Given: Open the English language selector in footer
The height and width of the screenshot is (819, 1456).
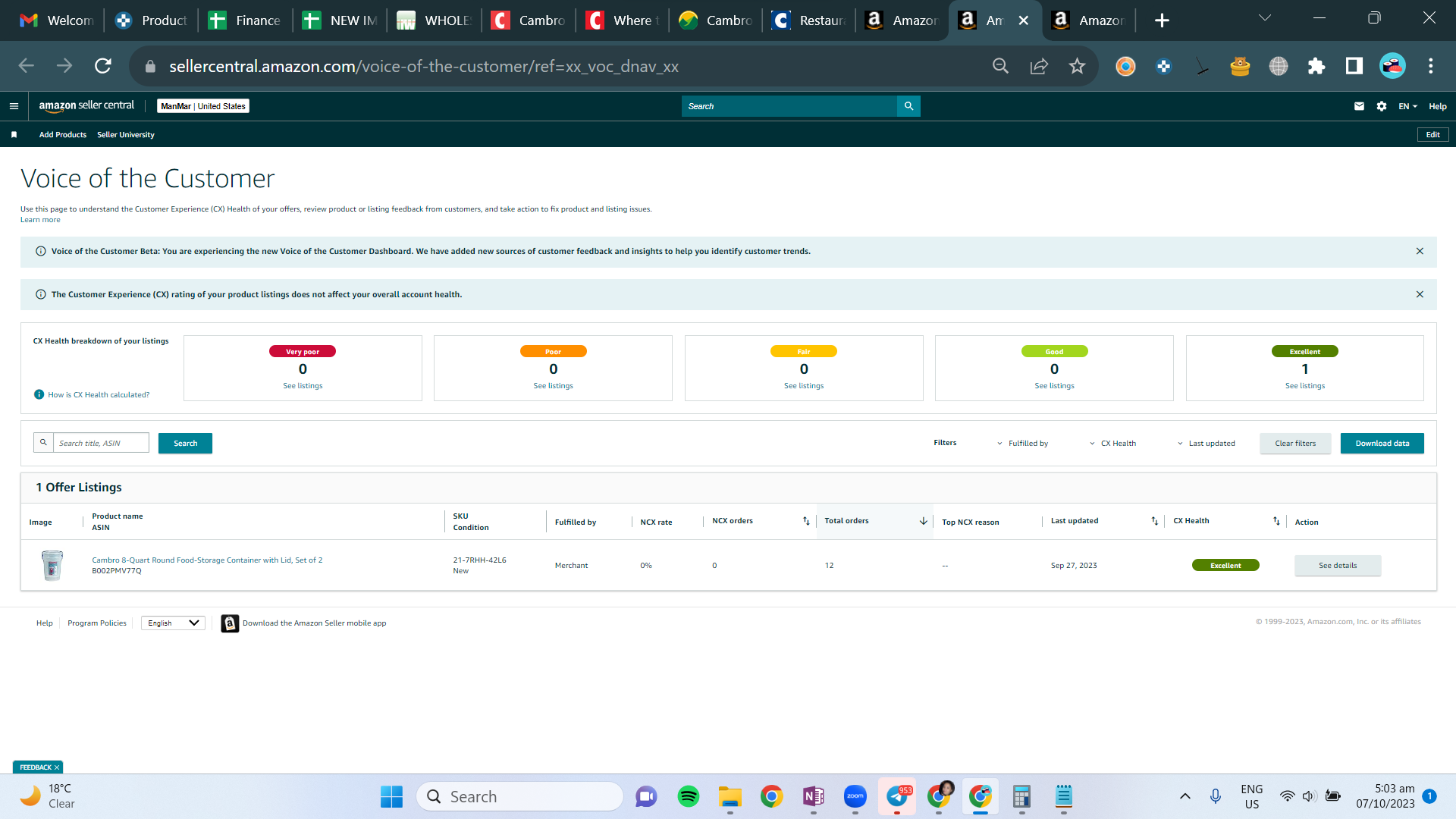Looking at the screenshot, I should click(x=173, y=623).
